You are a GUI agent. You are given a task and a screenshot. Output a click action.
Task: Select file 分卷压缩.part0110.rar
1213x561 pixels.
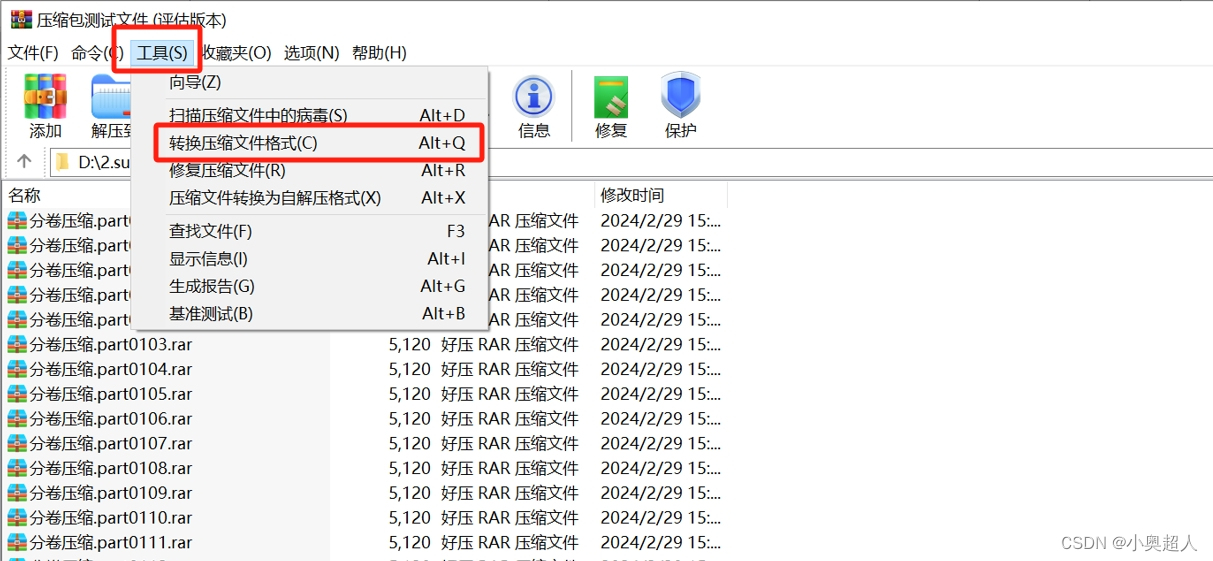[x=110, y=517]
